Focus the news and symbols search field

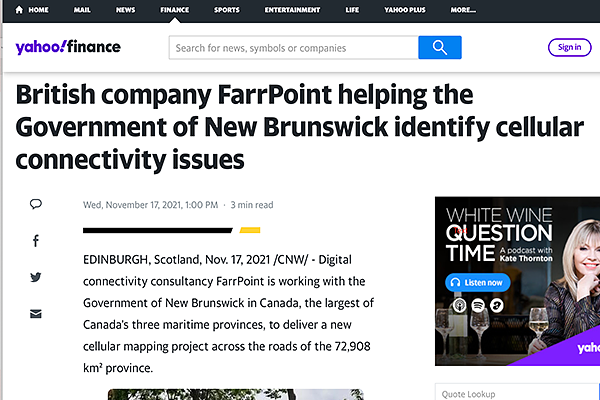(293, 47)
